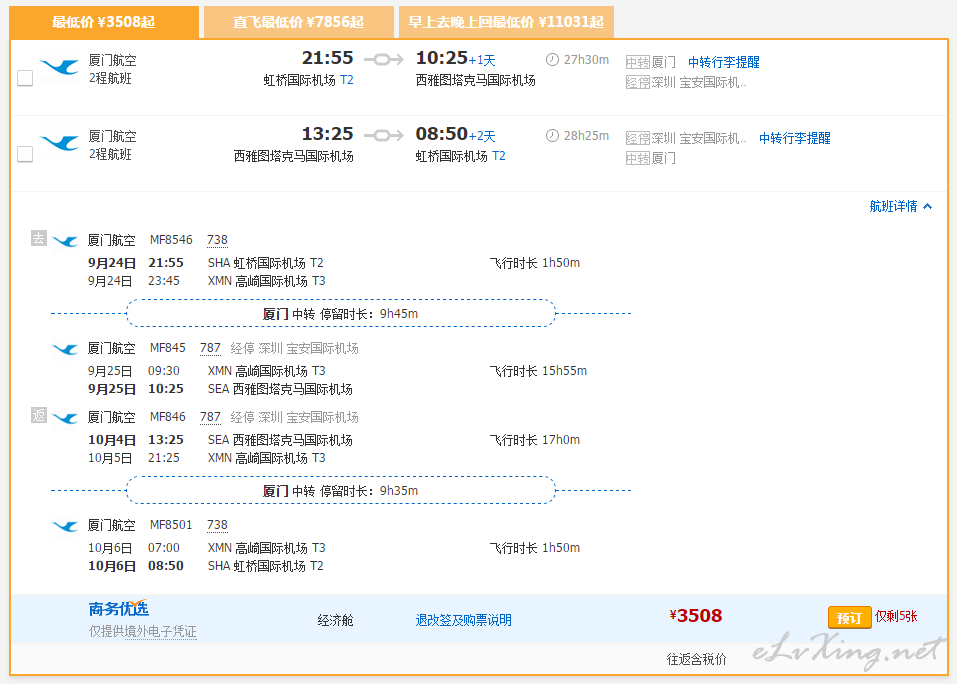Viewport: 957px width, 684px height.
Task: Open 中转行李提醒 link on outbound flight
Action: (724, 62)
